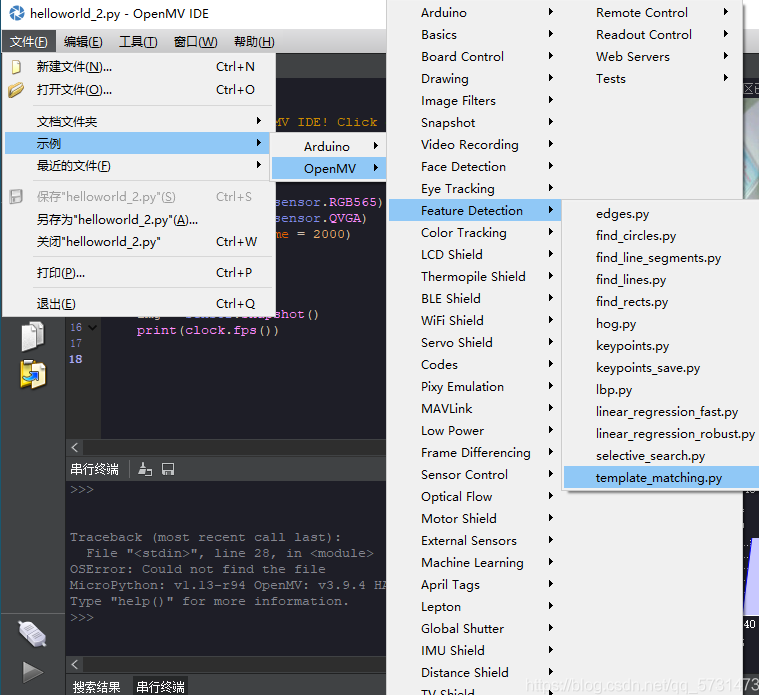Open the 窗口(W) menu

[x=196, y=42]
